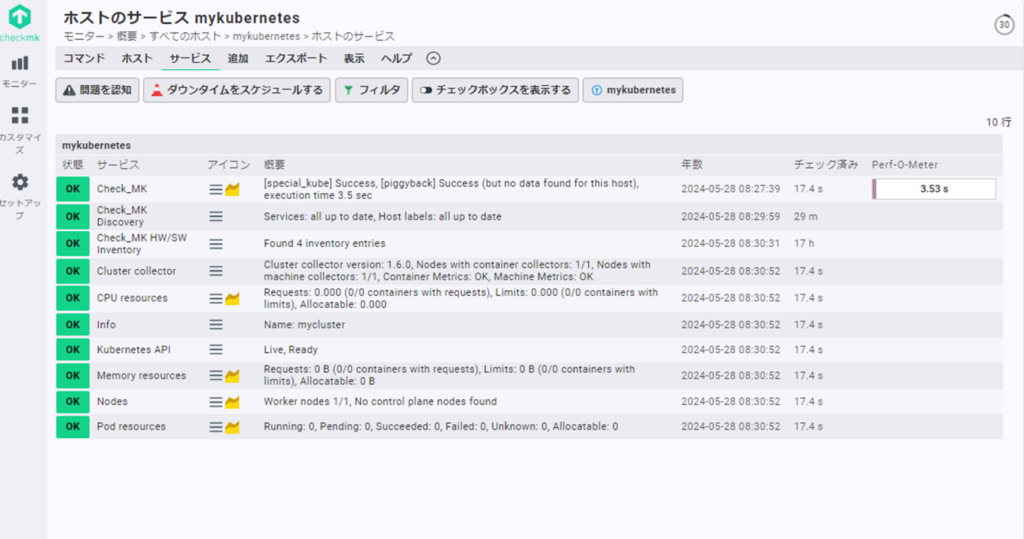Collapse the menu bar with circled chevron

(433, 58)
